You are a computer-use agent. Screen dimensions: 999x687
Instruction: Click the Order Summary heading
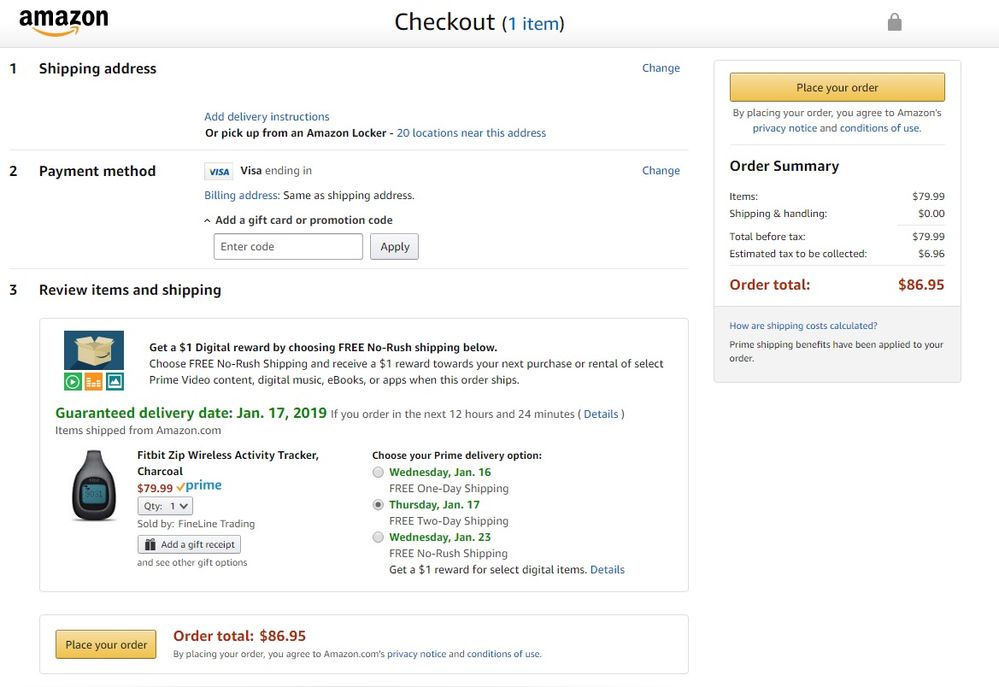pos(784,166)
